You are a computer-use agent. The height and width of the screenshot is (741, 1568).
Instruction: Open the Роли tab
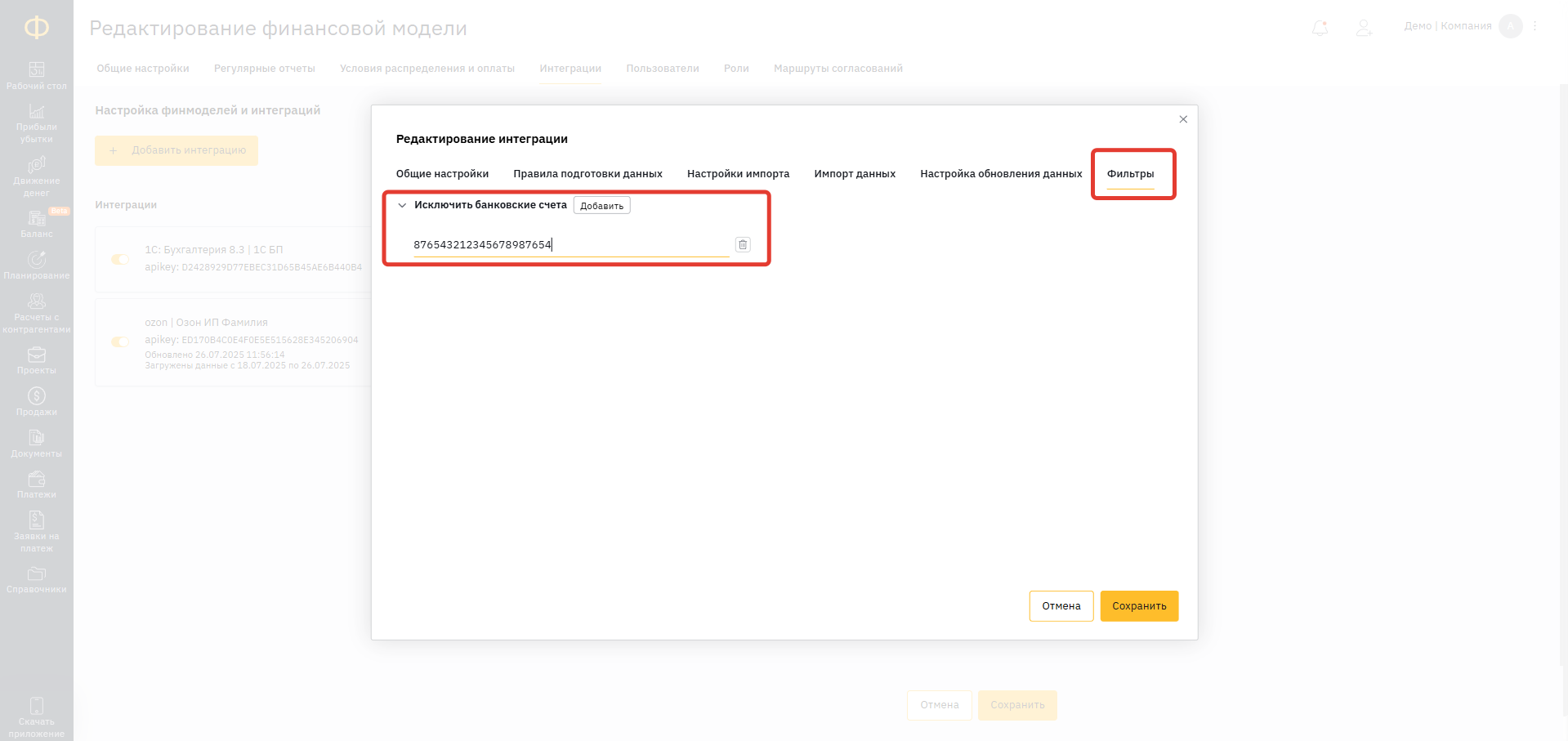tap(736, 69)
